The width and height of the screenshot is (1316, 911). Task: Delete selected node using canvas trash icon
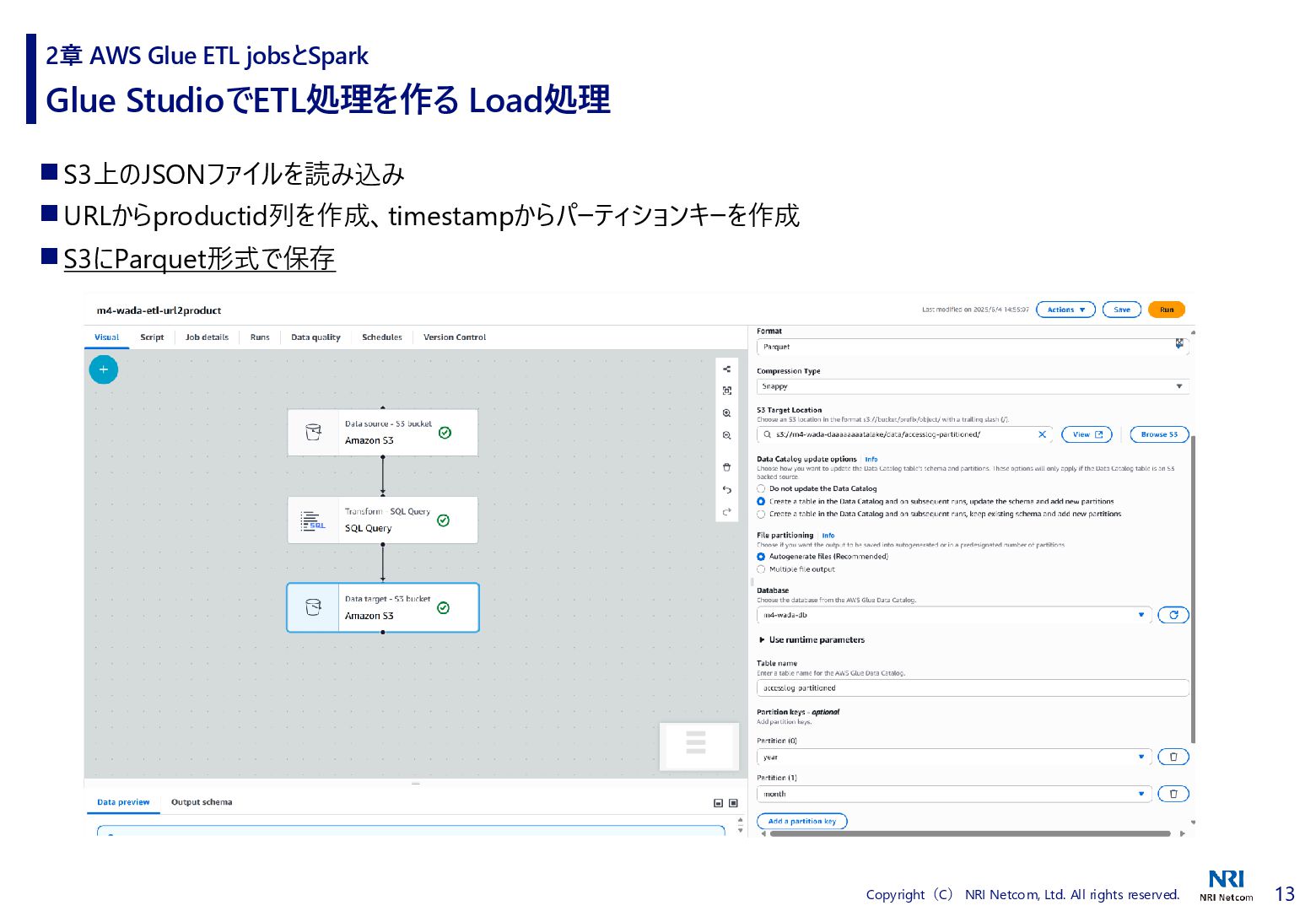tap(726, 467)
